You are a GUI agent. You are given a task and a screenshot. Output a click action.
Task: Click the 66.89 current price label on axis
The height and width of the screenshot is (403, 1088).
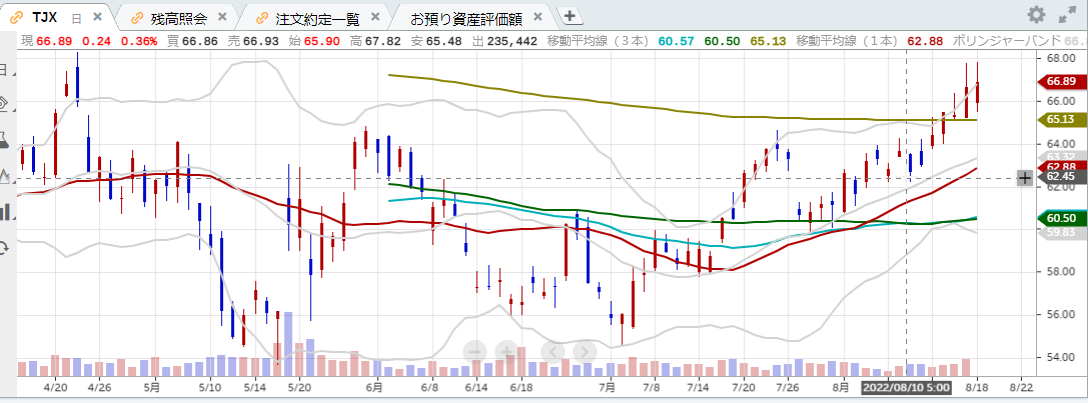click(1061, 81)
